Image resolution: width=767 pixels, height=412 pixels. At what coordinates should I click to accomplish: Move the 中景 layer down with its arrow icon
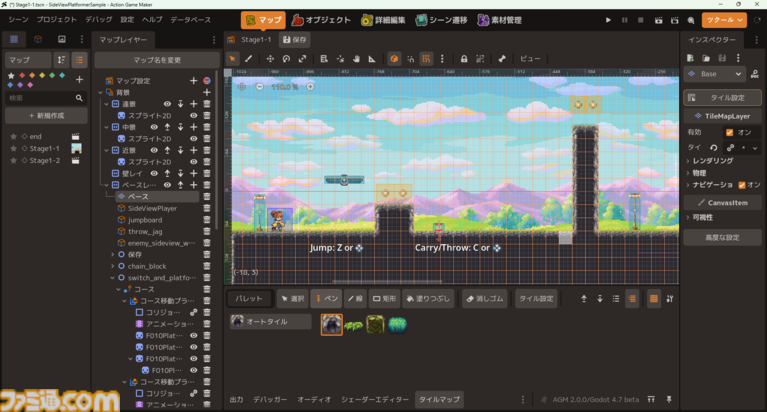click(x=180, y=127)
